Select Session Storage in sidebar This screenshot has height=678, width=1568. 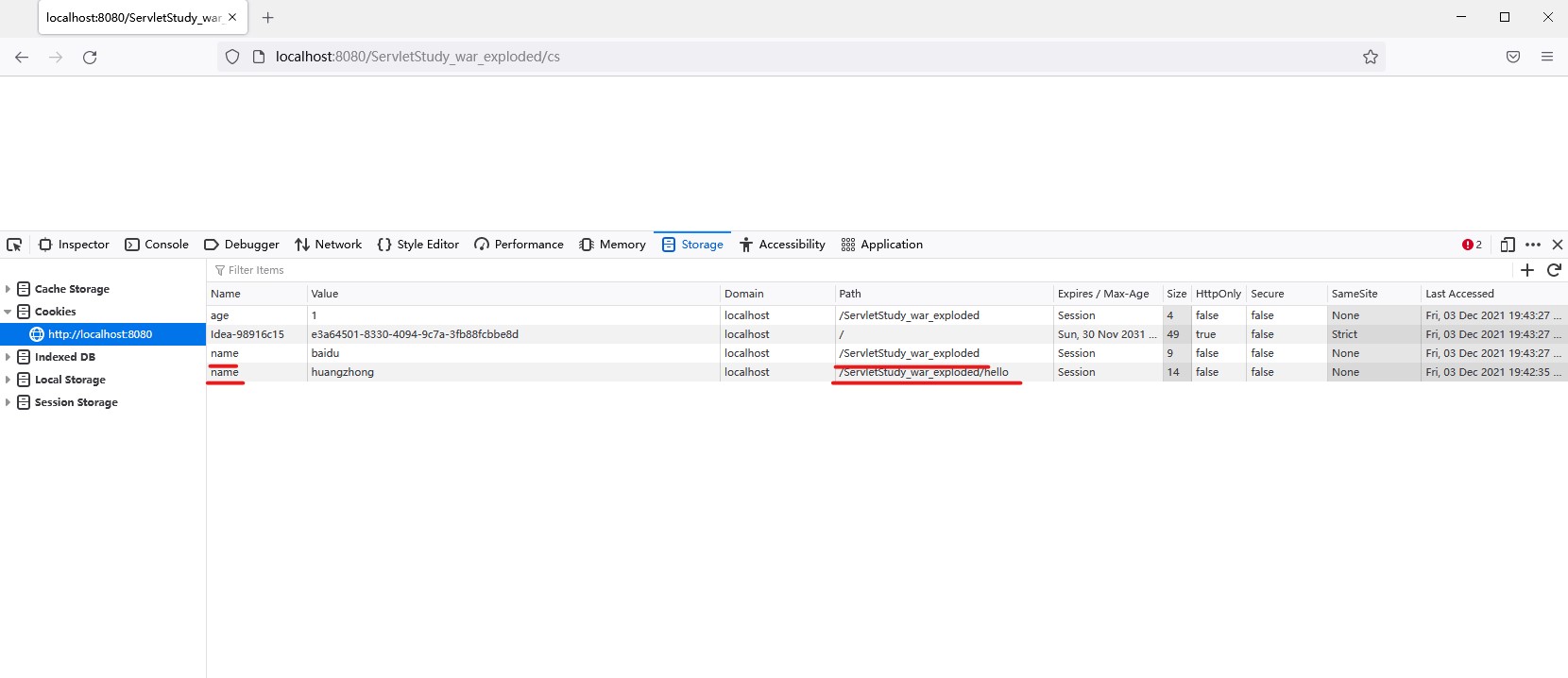click(76, 402)
